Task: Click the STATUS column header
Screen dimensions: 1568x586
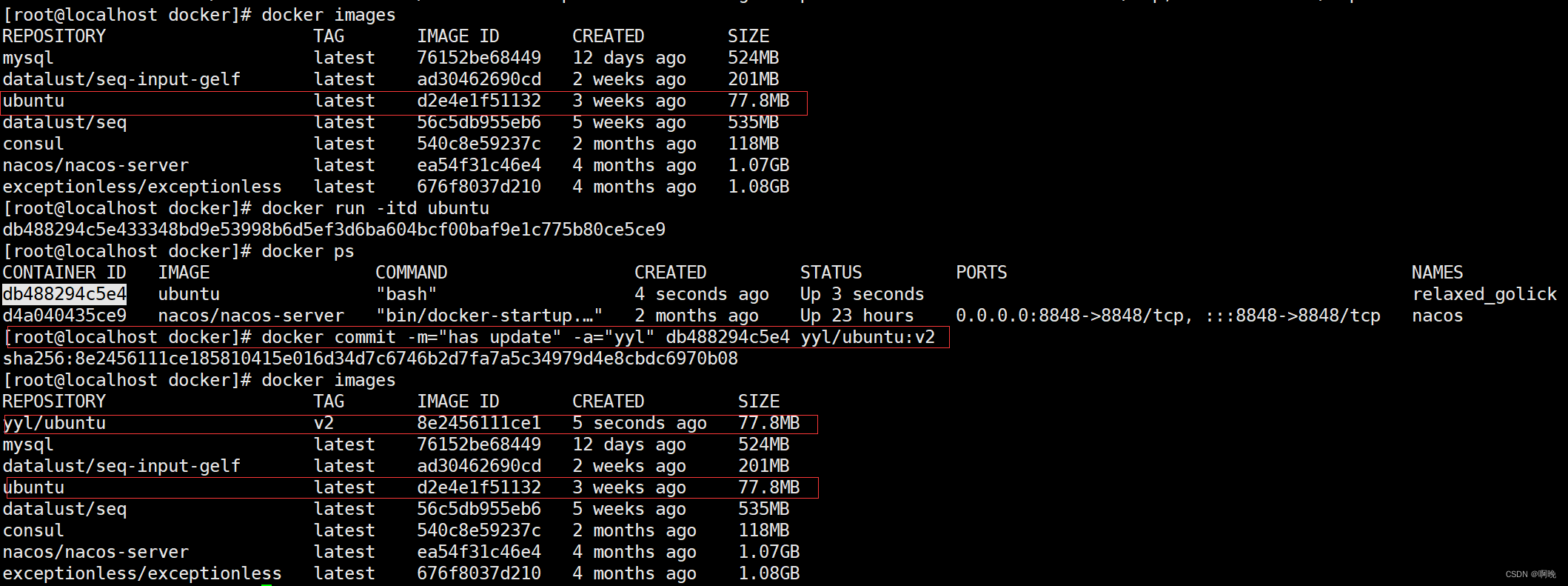Action: tap(831, 273)
